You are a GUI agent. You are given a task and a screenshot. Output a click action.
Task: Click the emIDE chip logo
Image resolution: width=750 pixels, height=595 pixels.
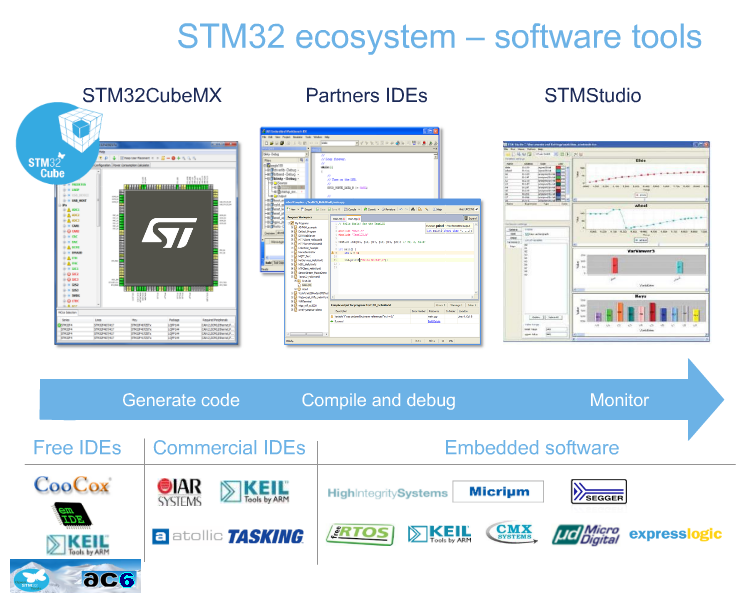tap(72, 515)
